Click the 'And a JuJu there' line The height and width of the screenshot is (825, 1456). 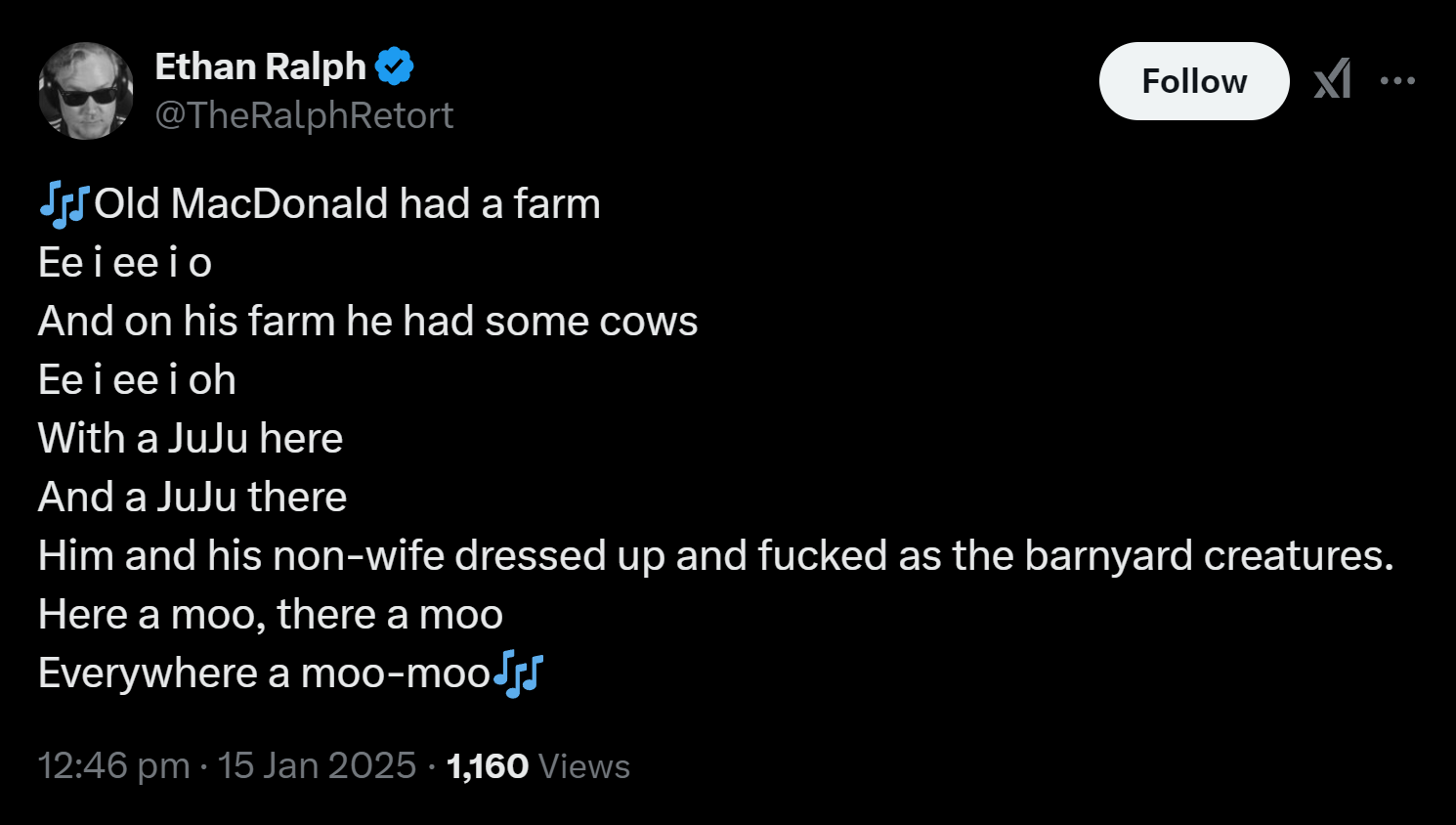pos(193,498)
